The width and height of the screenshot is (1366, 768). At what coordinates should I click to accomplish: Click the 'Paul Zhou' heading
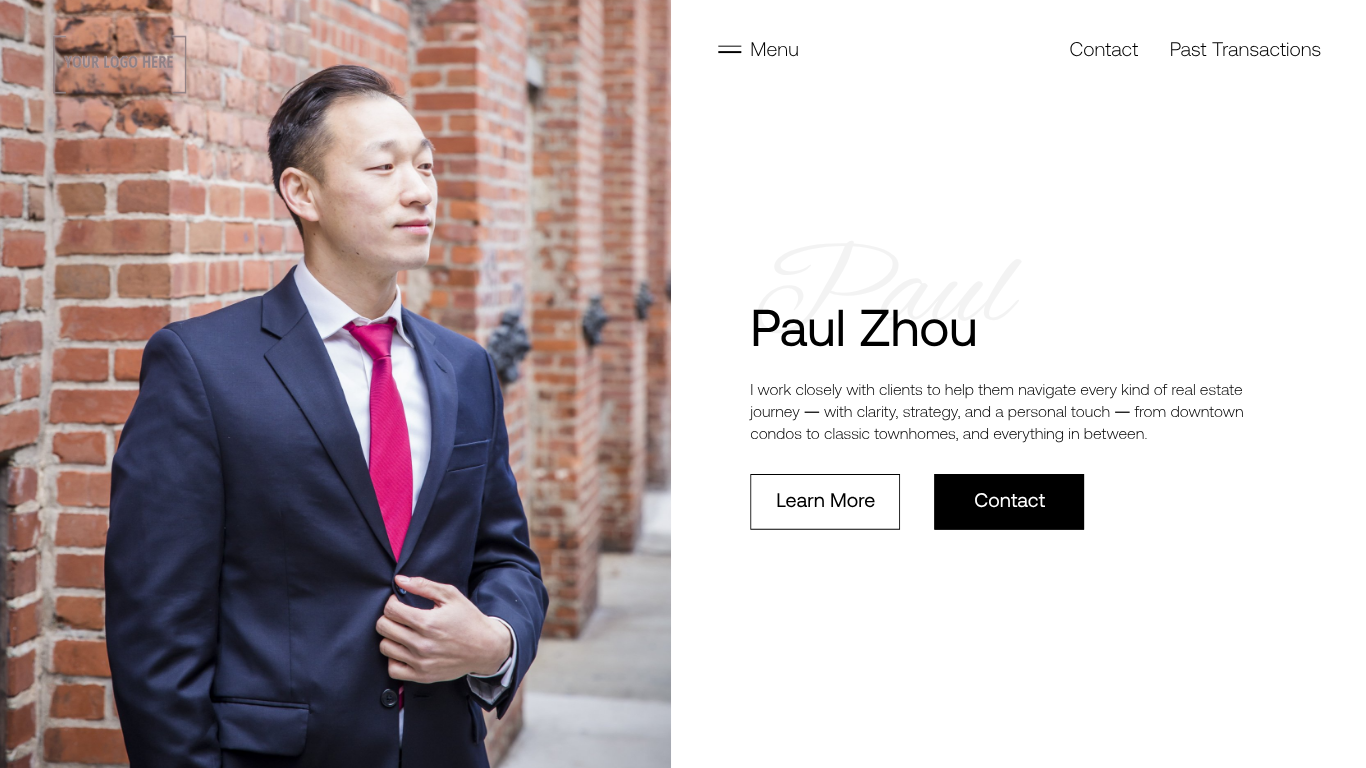tap(863, 329)
